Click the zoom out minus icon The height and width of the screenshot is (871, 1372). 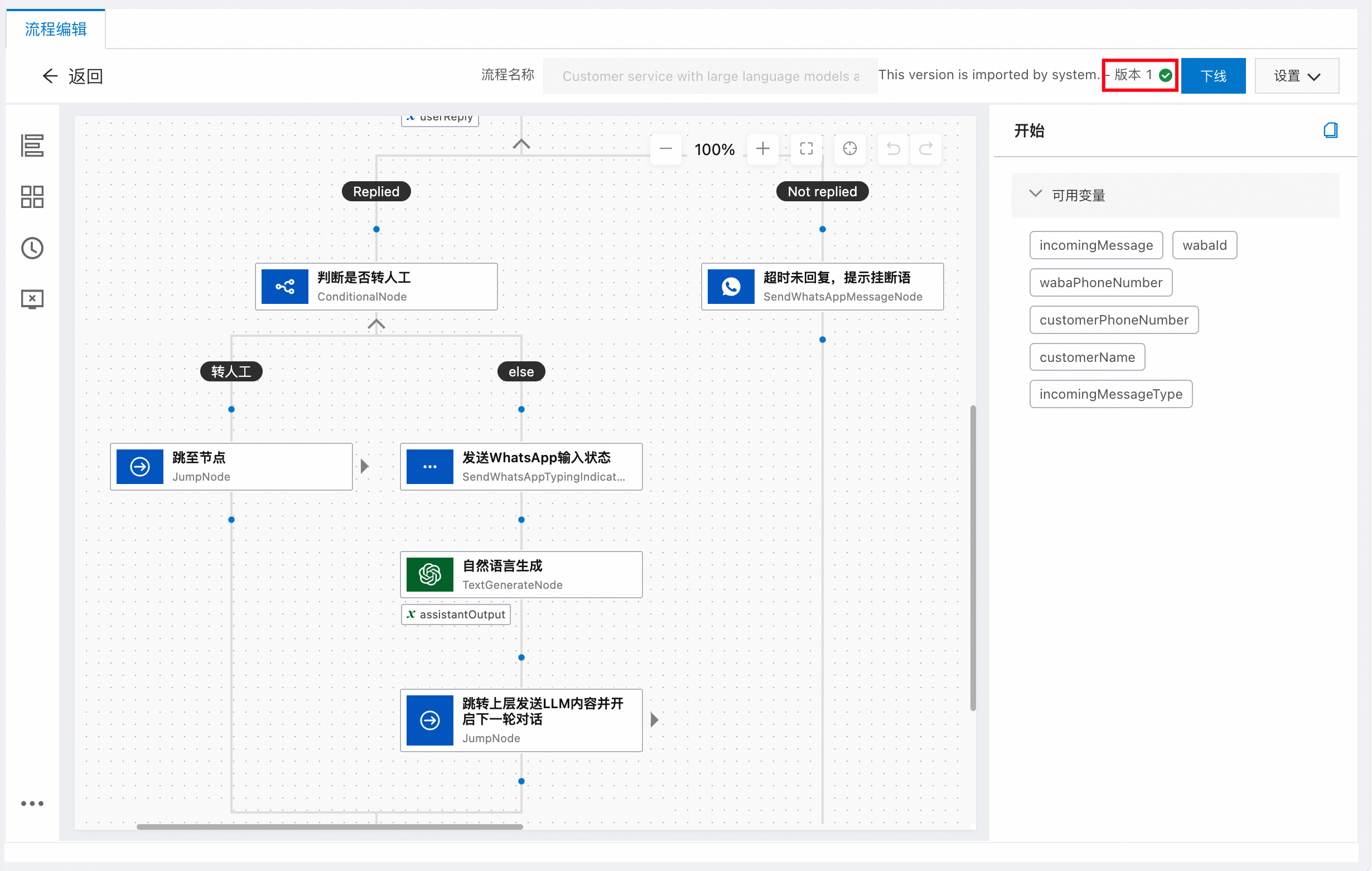[665, 149]
